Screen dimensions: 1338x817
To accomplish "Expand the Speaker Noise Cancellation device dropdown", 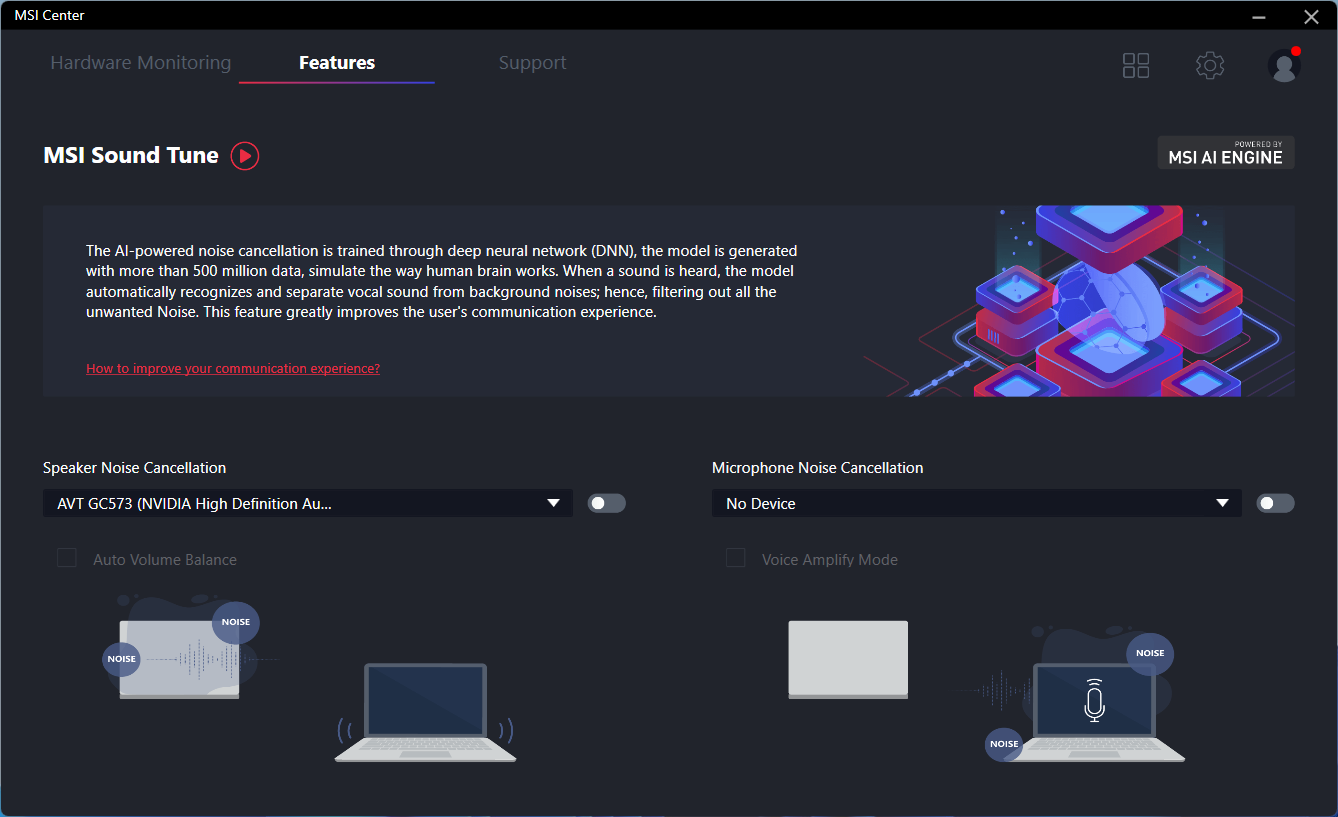I will pos(308,503).
